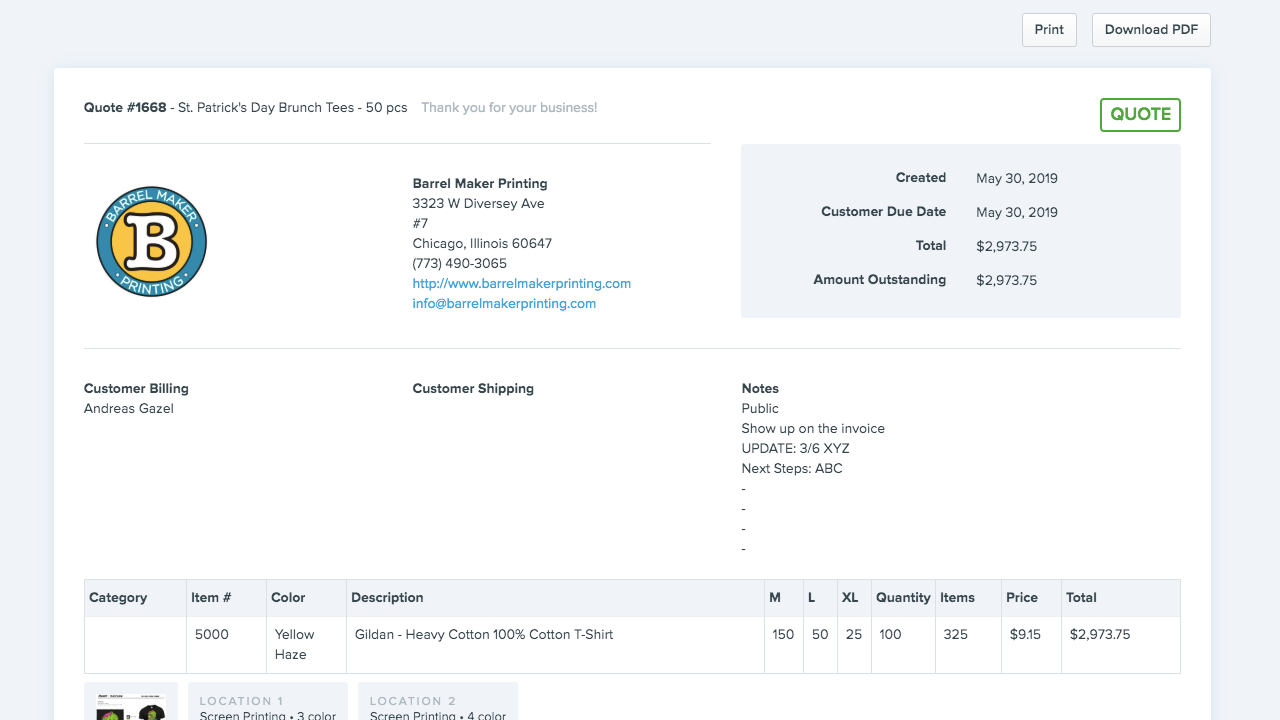Select the Yellow Haze color cell

[x=292, y=644]
